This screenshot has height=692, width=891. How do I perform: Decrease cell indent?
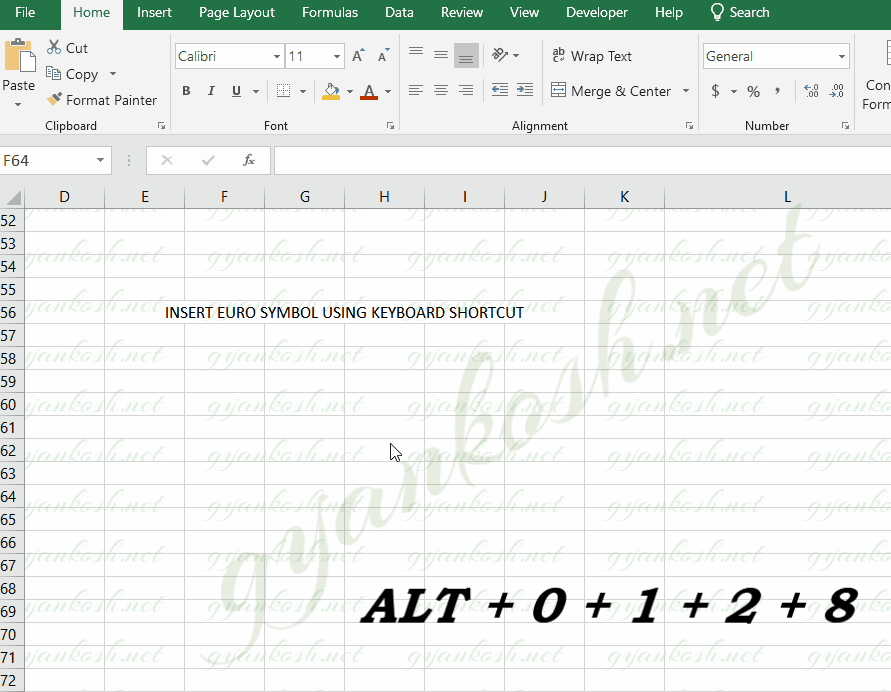tap(500, 90)
